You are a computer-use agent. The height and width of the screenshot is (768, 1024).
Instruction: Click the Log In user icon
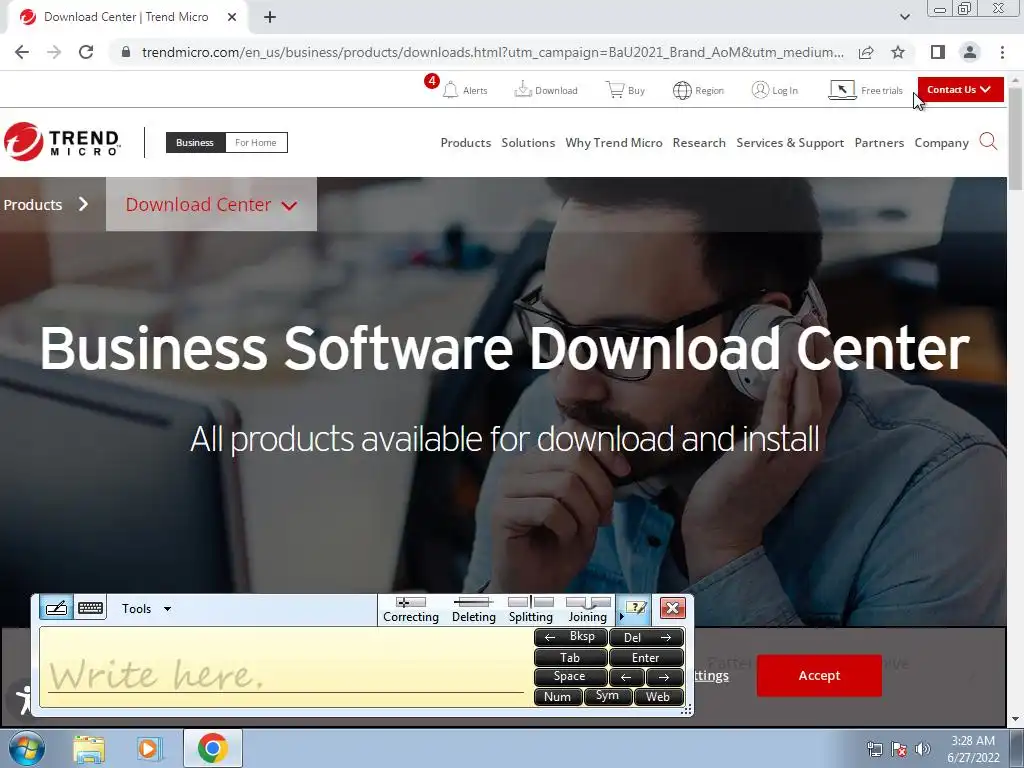tap(760, 89)
